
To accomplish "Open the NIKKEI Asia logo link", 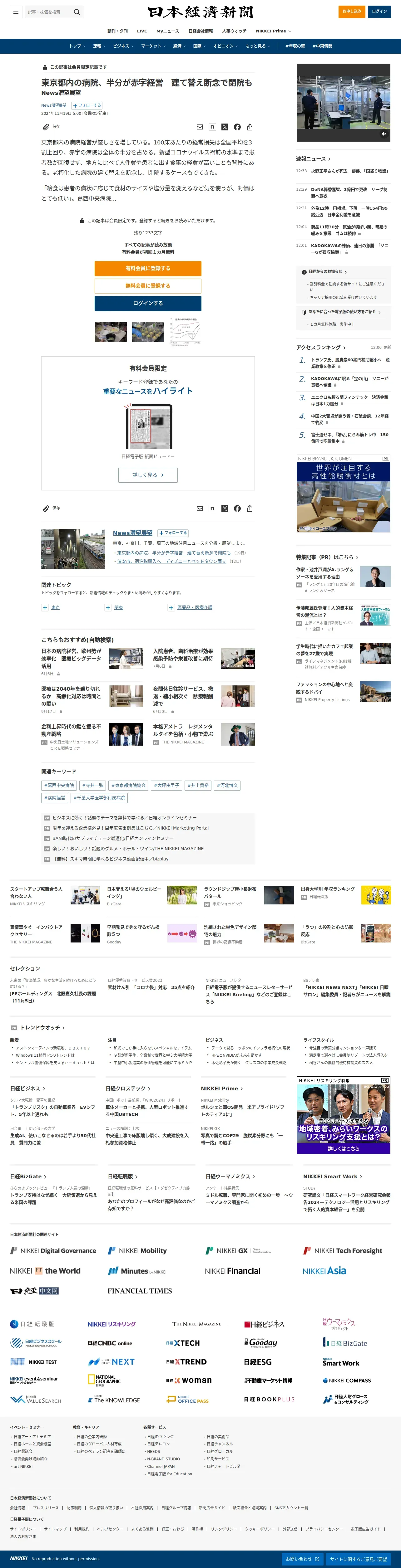I will pos(324,1271).
